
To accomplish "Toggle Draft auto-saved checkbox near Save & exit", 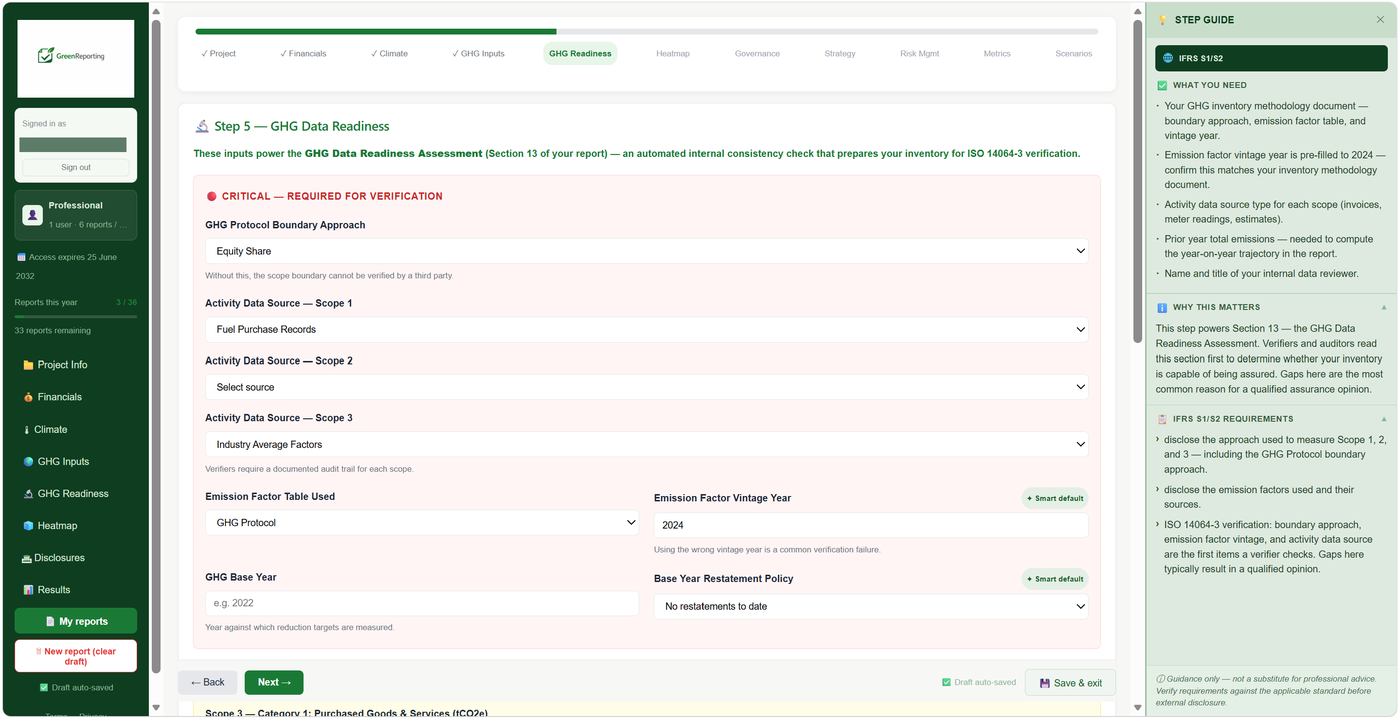I will tap(946, 683).
